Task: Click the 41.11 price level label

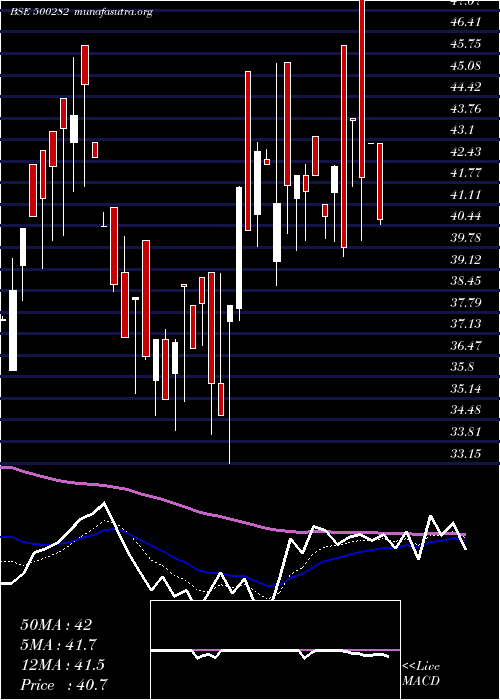Action: pyautogui.click(x=466, y=195)
